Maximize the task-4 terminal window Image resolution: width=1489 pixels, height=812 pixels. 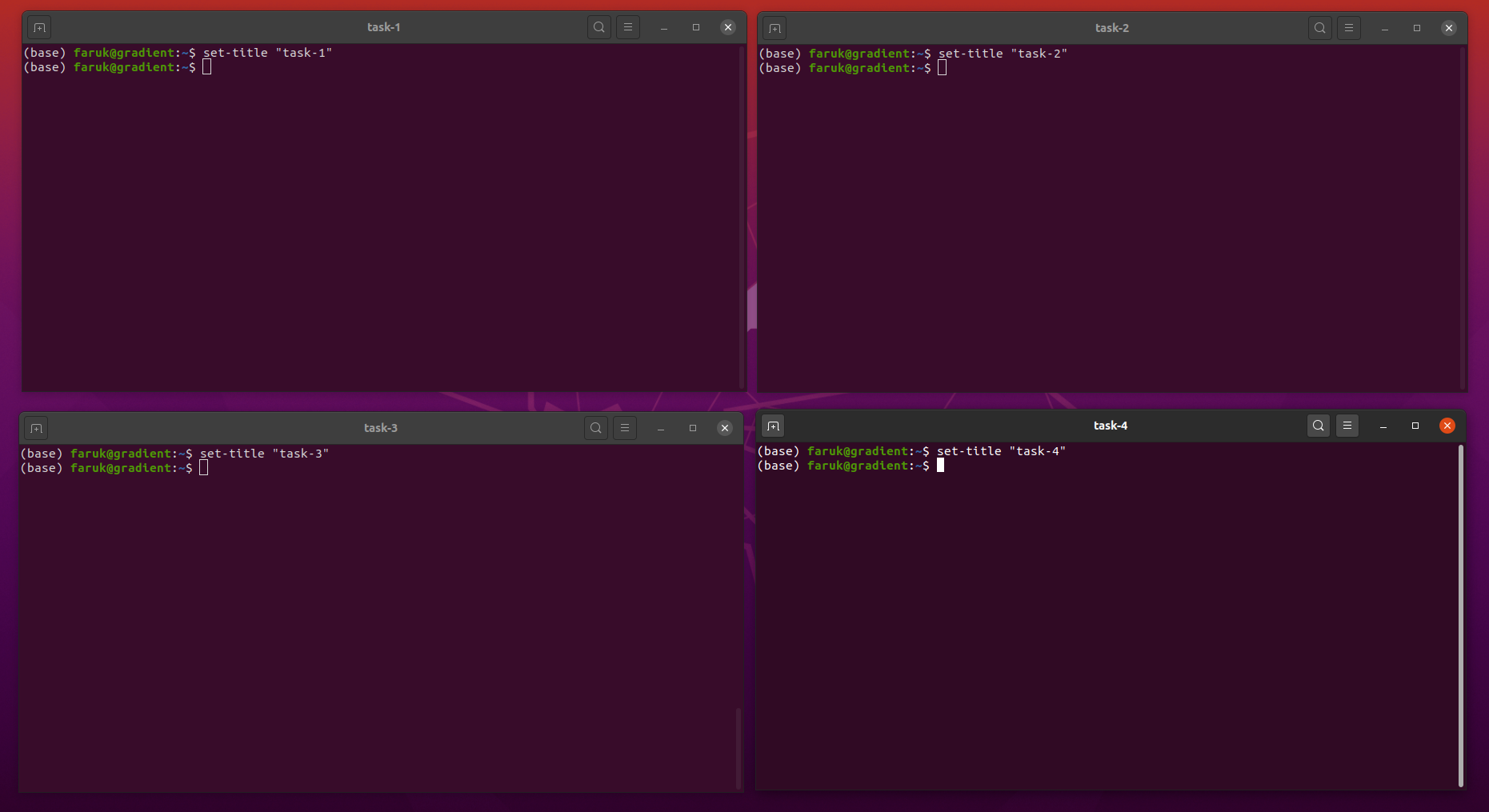(x=1415, y=426)
